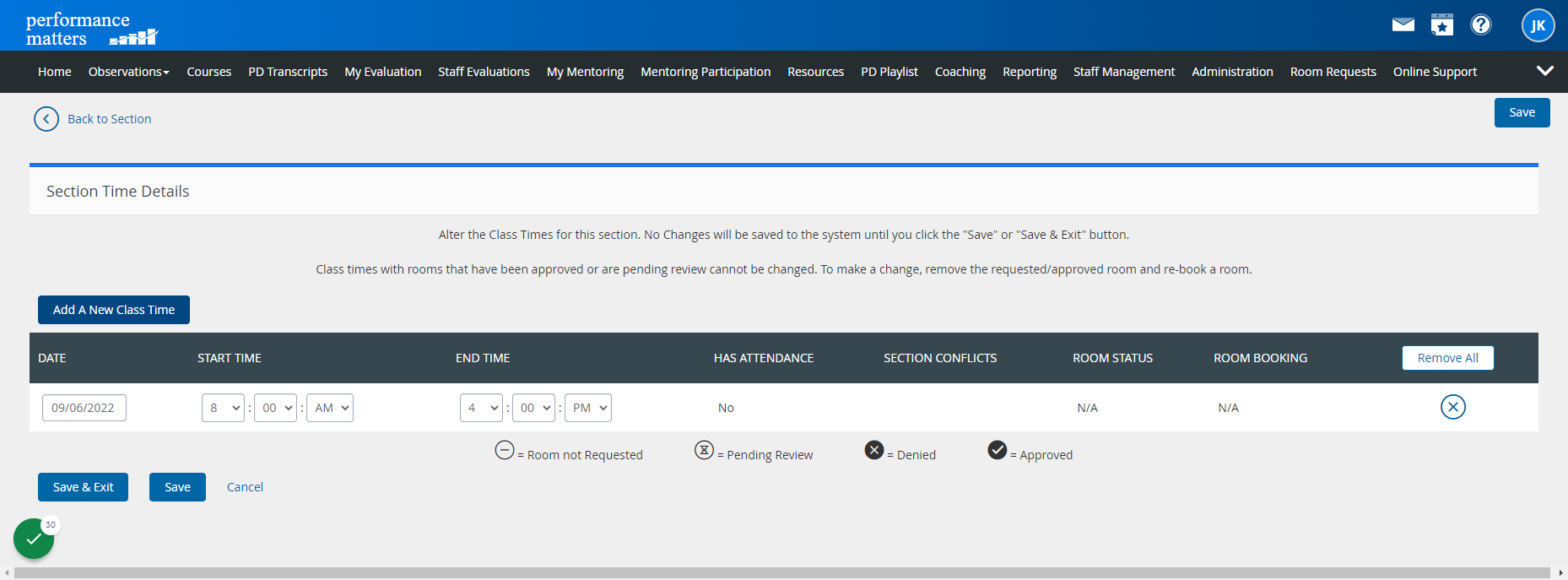Open the end time hour dropdown
The image size is (1568, 580).
[x=481, y=408]
